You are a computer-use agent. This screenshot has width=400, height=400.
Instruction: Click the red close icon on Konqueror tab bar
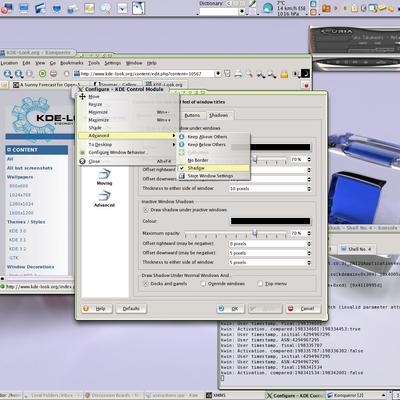coord(306,85)
